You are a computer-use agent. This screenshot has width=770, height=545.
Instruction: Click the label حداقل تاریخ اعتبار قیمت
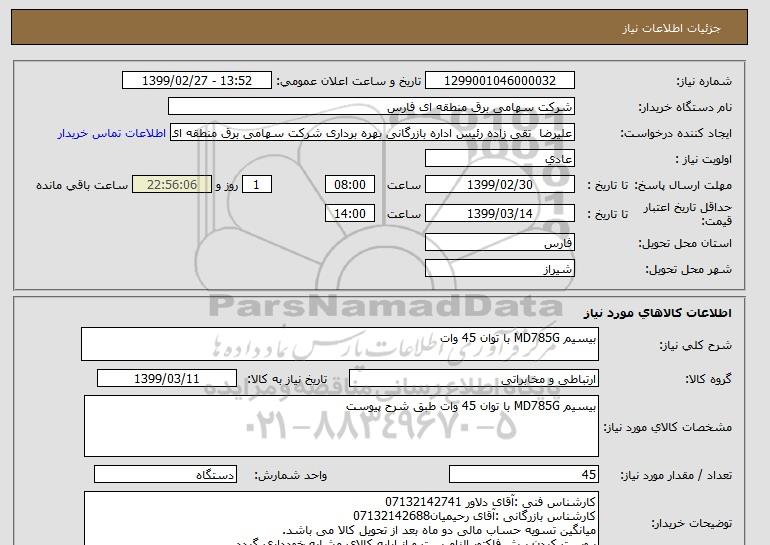[x=688, y=214]
